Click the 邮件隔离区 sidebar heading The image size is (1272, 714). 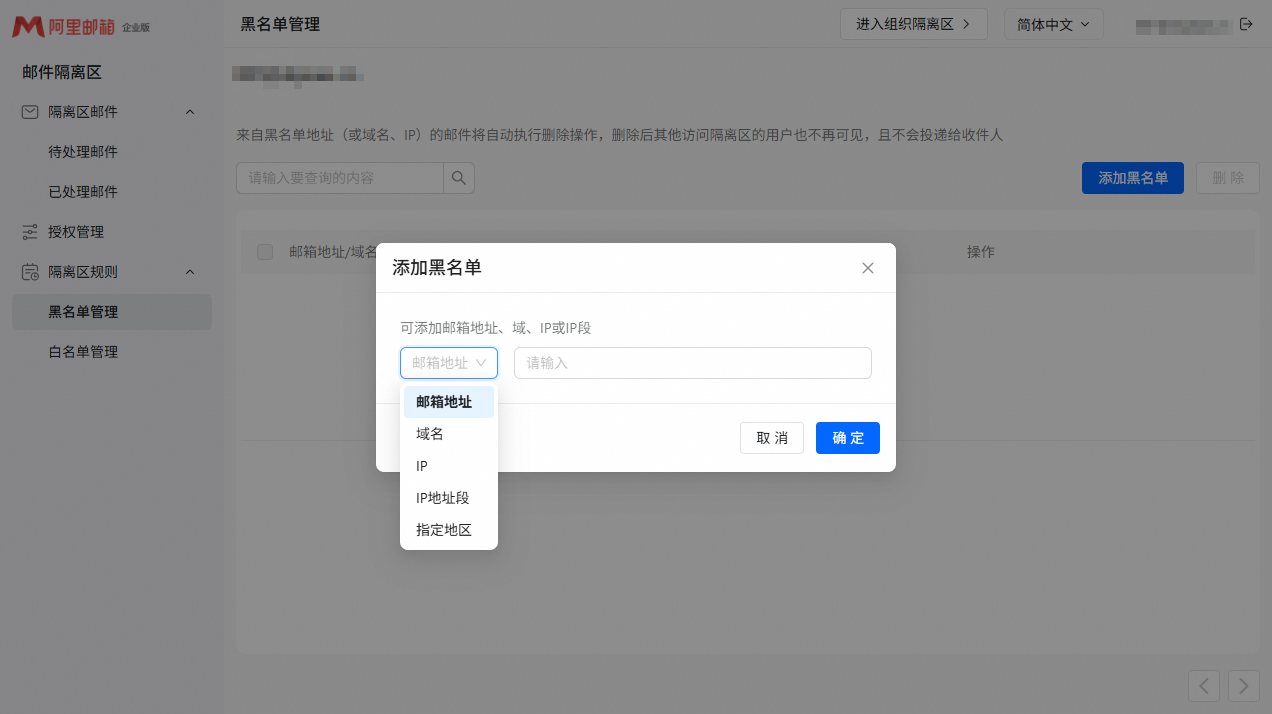coord(62,72)
